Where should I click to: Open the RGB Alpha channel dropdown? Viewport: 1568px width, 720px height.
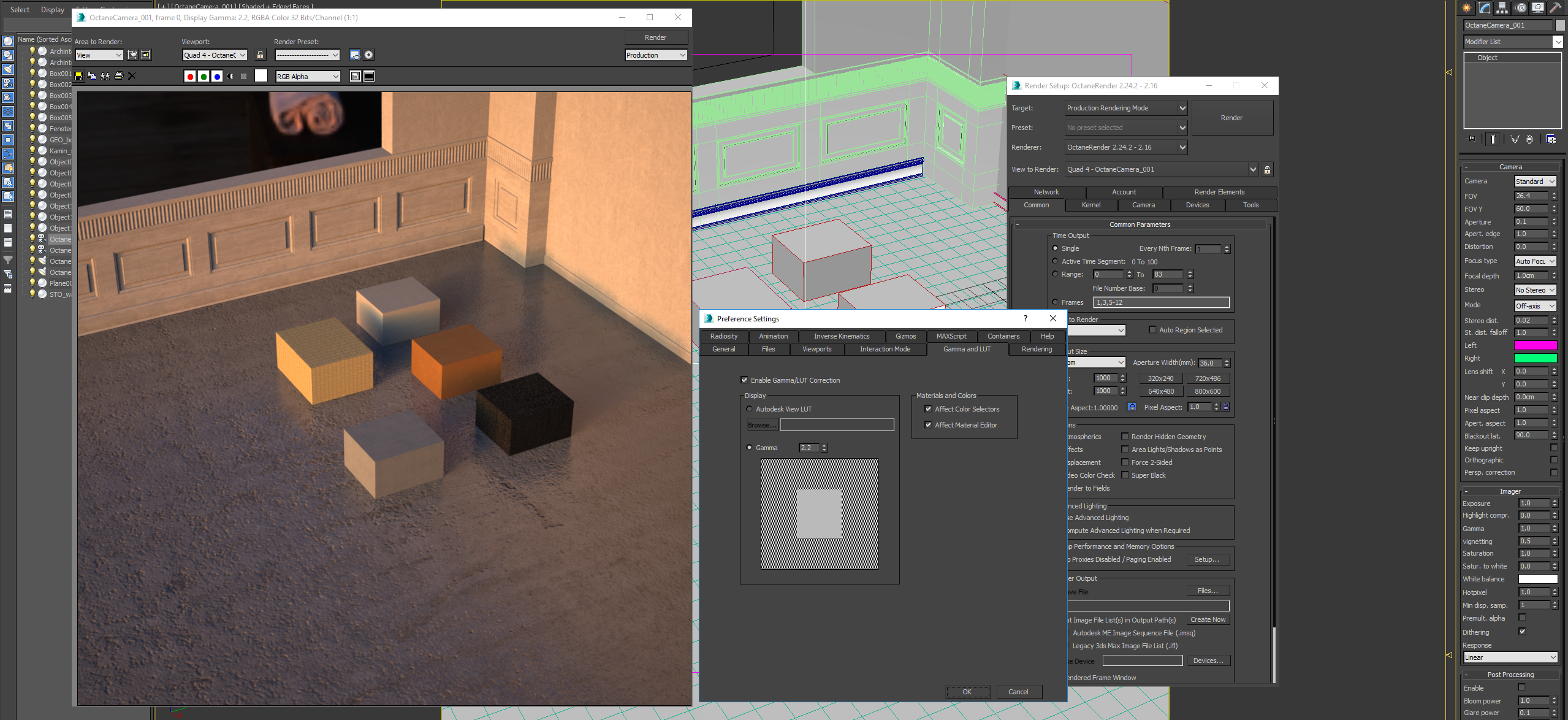tap(308, 77)
